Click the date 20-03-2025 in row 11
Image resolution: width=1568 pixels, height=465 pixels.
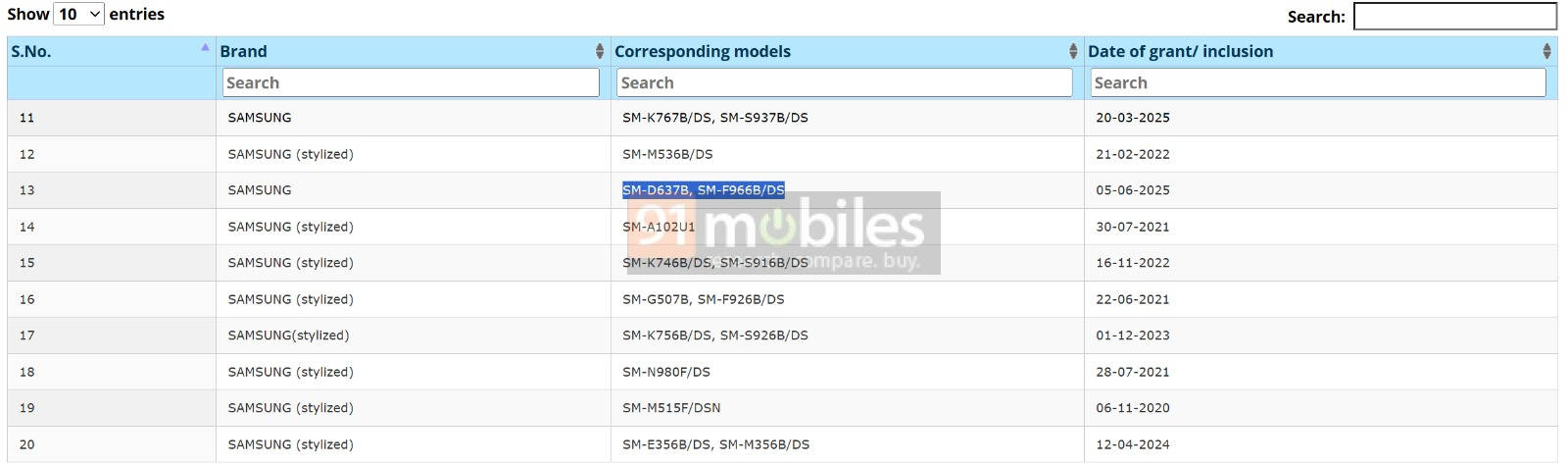1132,118
